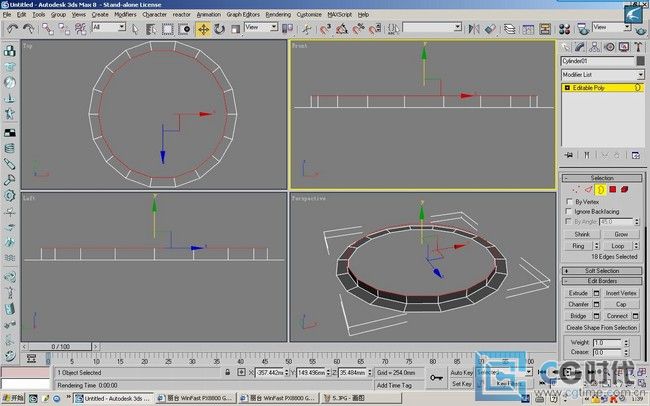
Task: Select Polygon sub-object level
Action: [612, 190]
